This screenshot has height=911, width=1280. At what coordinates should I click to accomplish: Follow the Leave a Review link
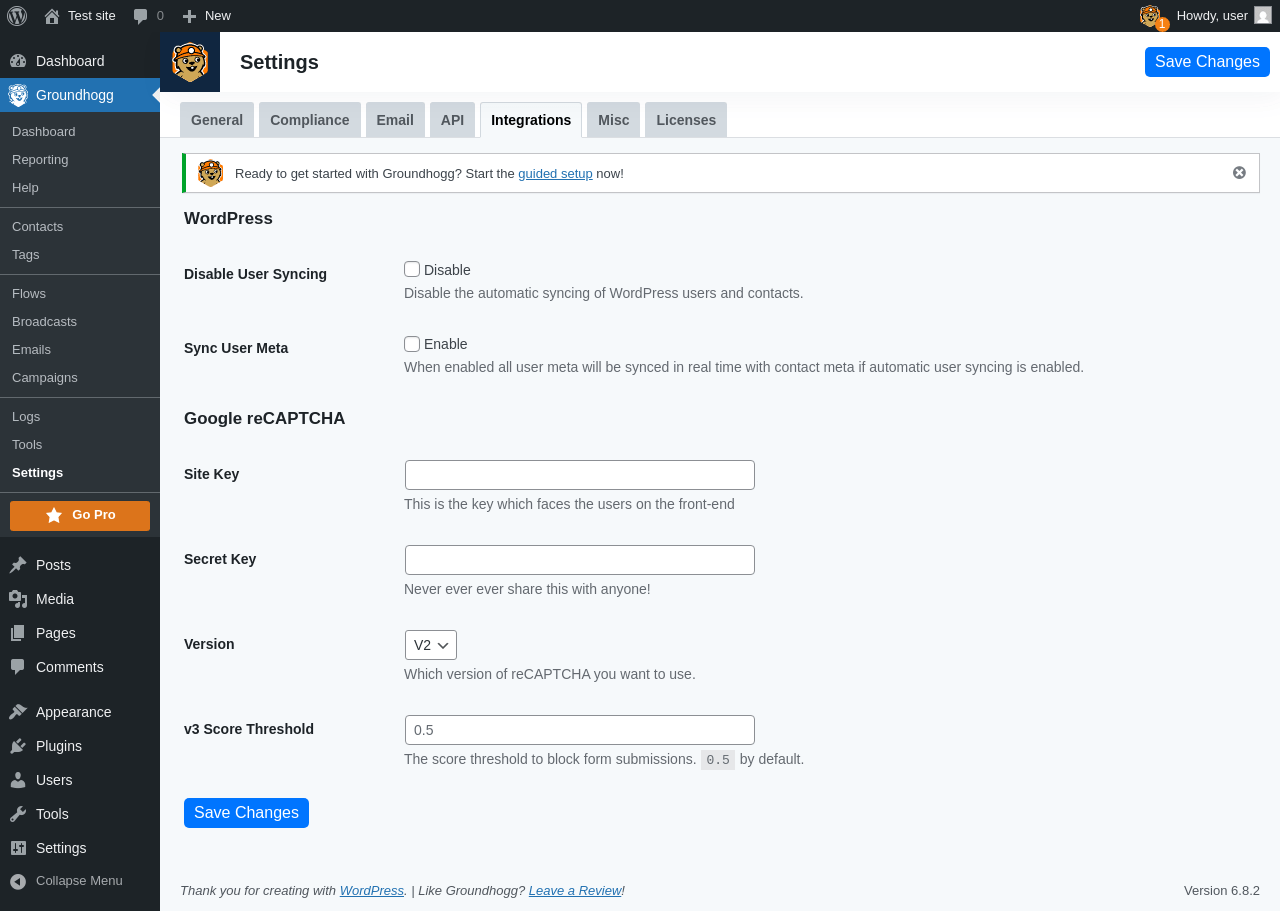click(x=575, y=890)
